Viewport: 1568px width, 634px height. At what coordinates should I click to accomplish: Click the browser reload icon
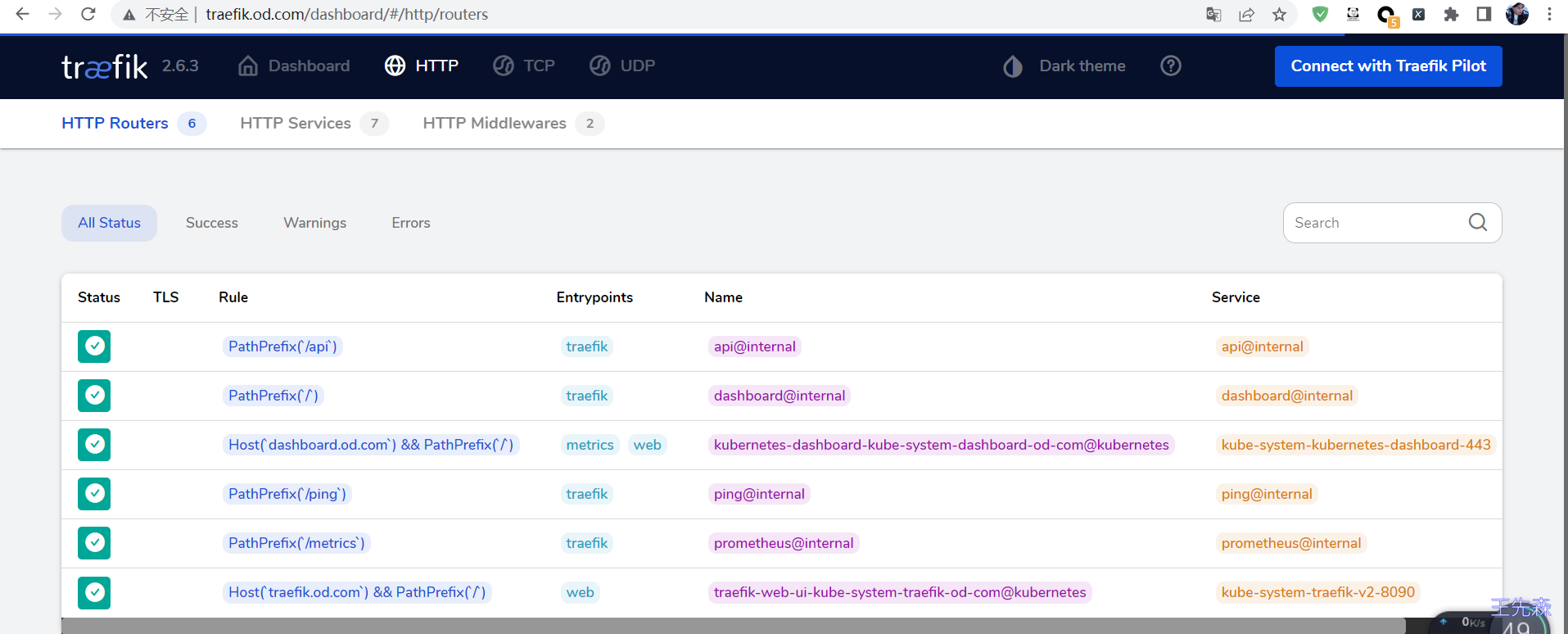point(88,14)
